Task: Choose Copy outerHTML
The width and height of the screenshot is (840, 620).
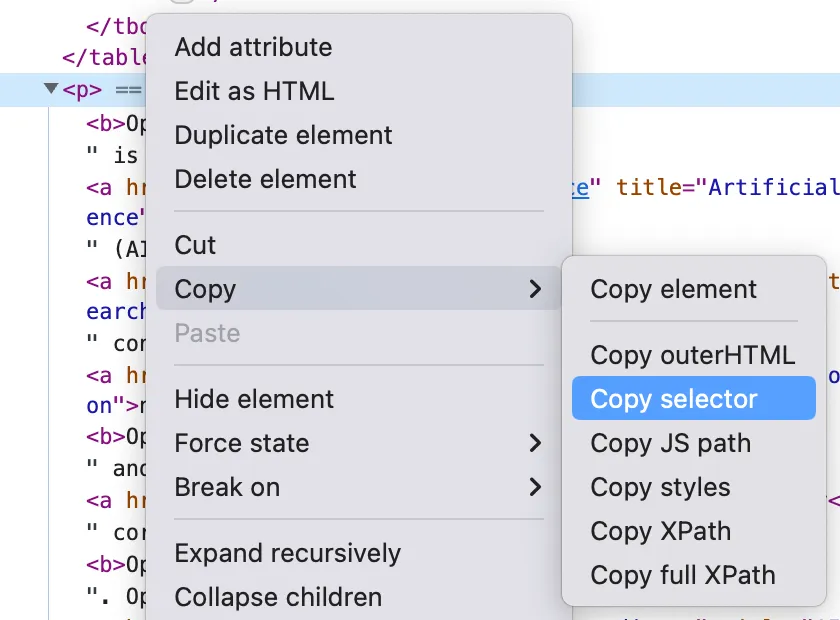Action: pyautogui.click(x=692, y=355)
